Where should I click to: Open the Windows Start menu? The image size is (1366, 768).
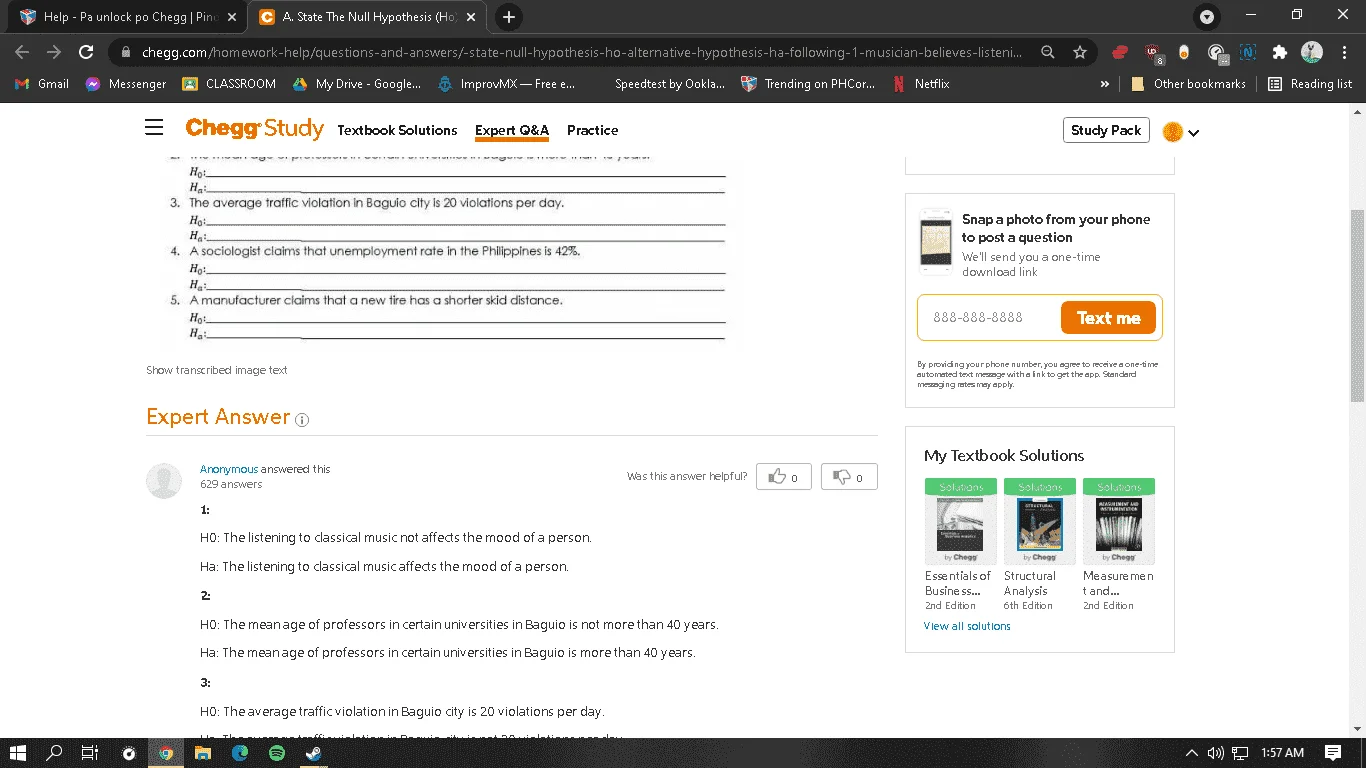[17, 753]
